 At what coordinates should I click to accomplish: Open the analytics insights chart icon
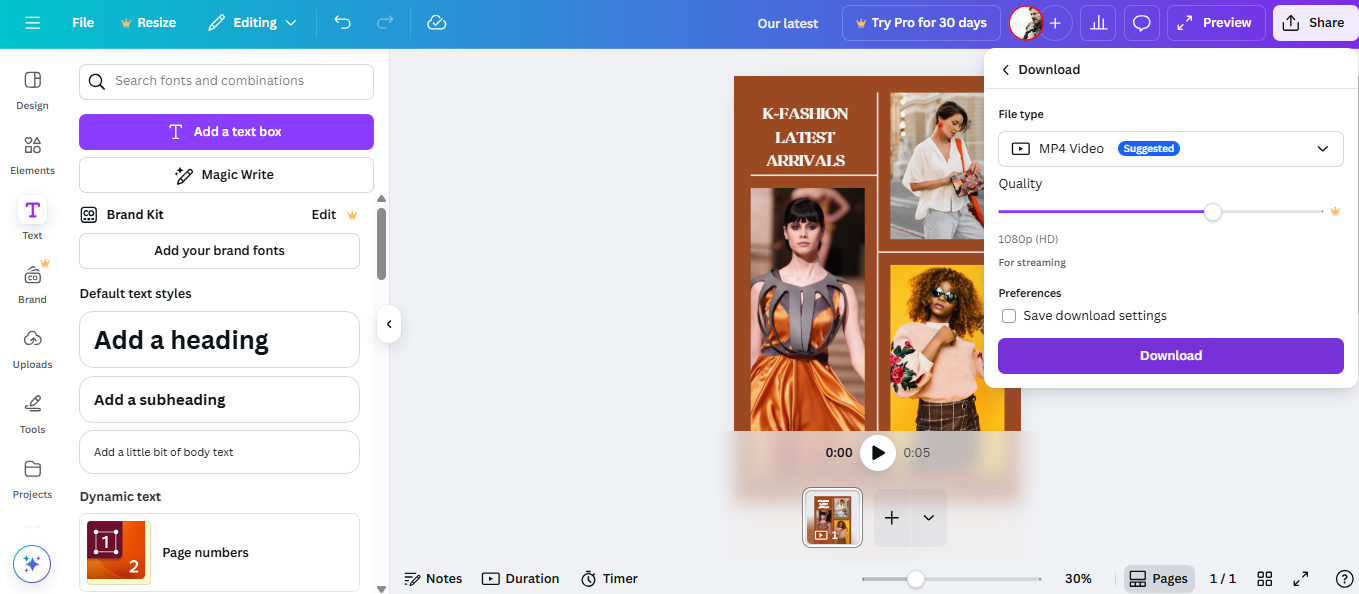[1098, 23]
